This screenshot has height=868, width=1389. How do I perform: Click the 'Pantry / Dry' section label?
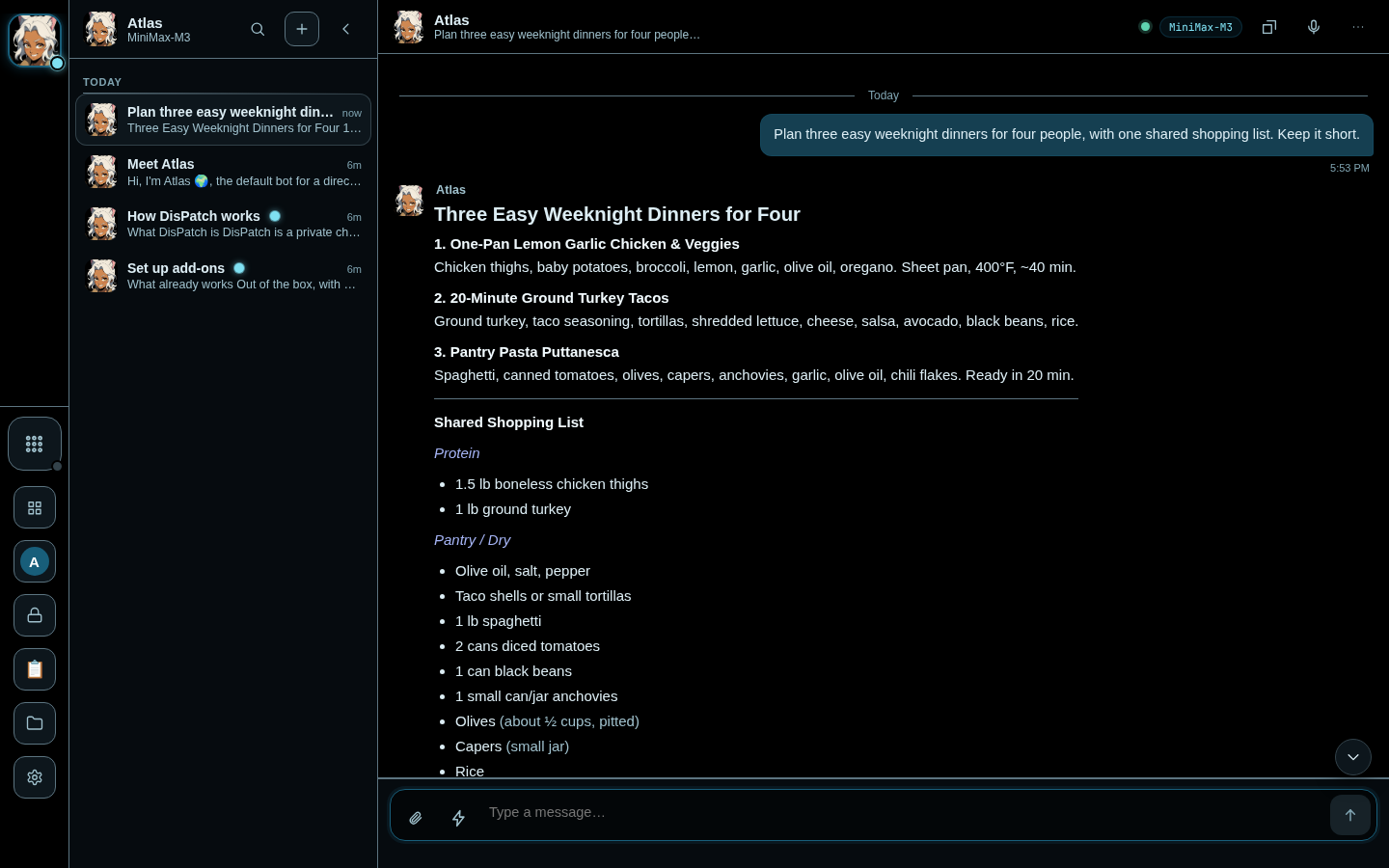pyautogui.click(x=472, y=540)
